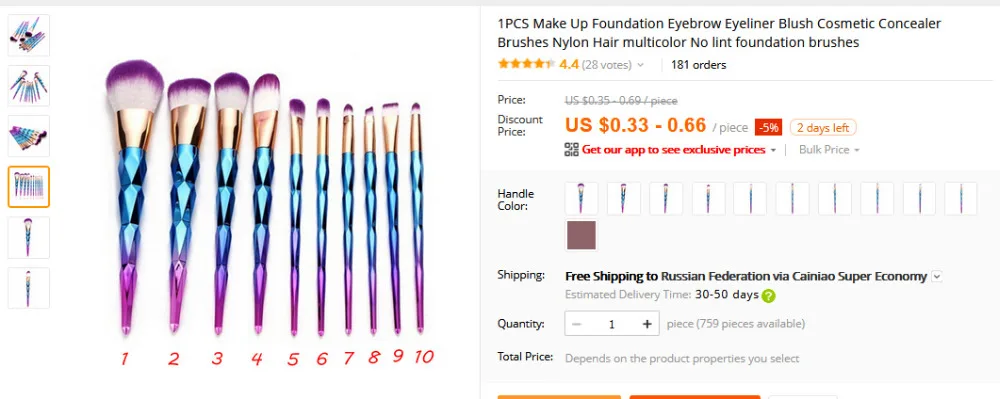This screenshot has height=399, width=1000.
Task: Select the fourth Handle Color brush option
Action: point(708,198)
